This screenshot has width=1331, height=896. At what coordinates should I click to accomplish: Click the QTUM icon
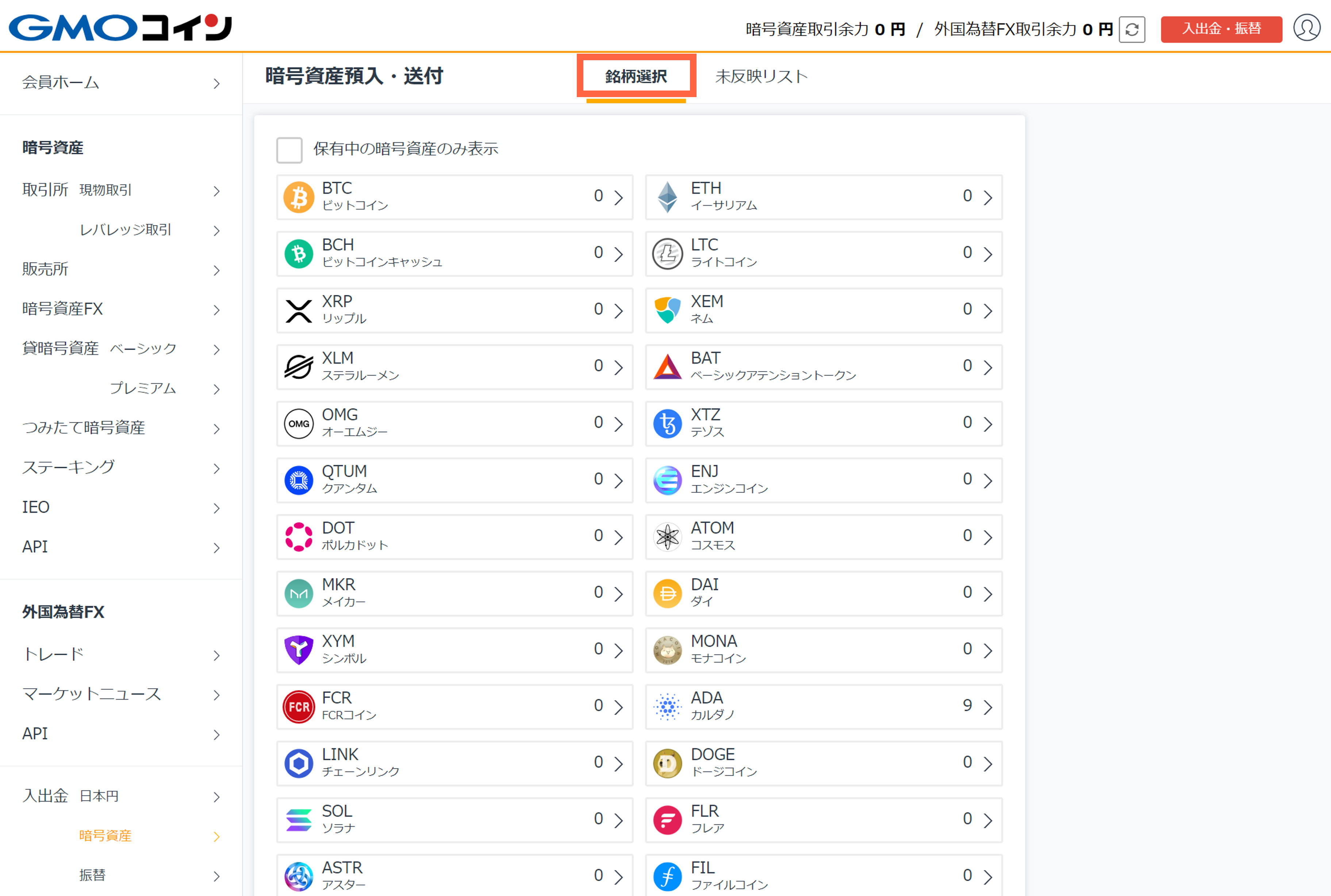298,480
